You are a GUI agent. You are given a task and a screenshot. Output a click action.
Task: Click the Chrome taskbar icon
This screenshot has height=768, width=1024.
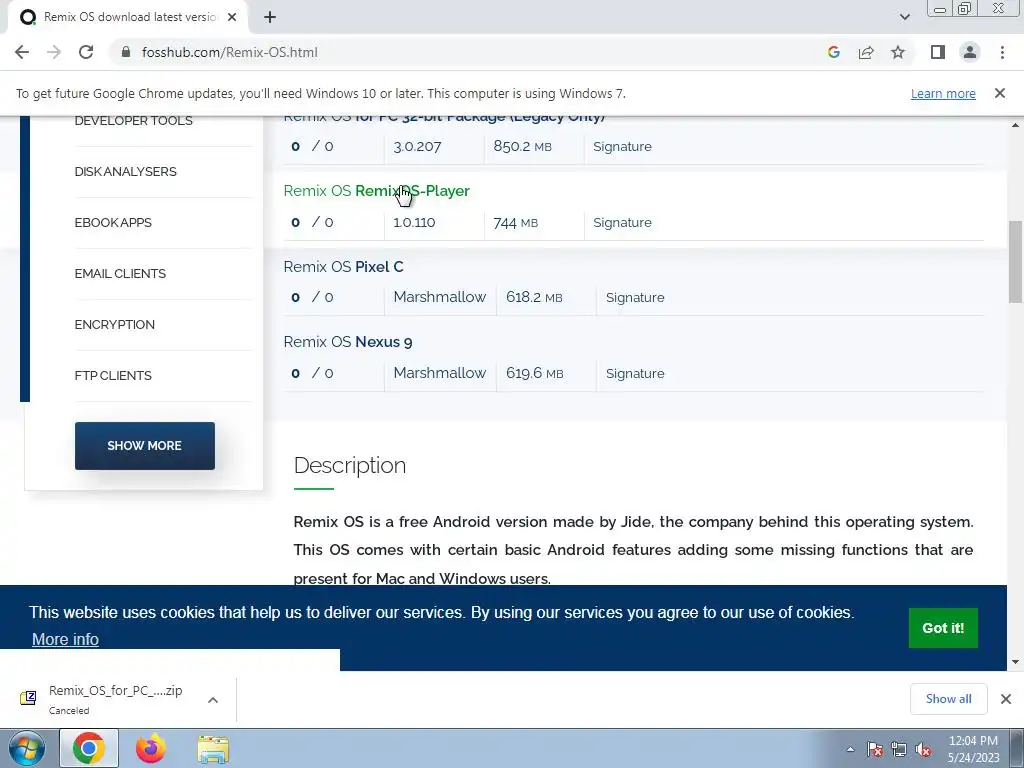(89, 748)
